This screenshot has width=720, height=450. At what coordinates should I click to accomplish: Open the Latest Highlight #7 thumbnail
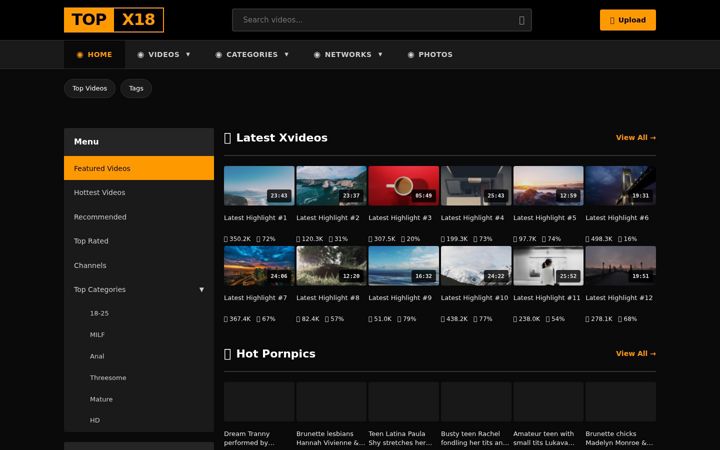pyautogui.click(x=259, y=265)
